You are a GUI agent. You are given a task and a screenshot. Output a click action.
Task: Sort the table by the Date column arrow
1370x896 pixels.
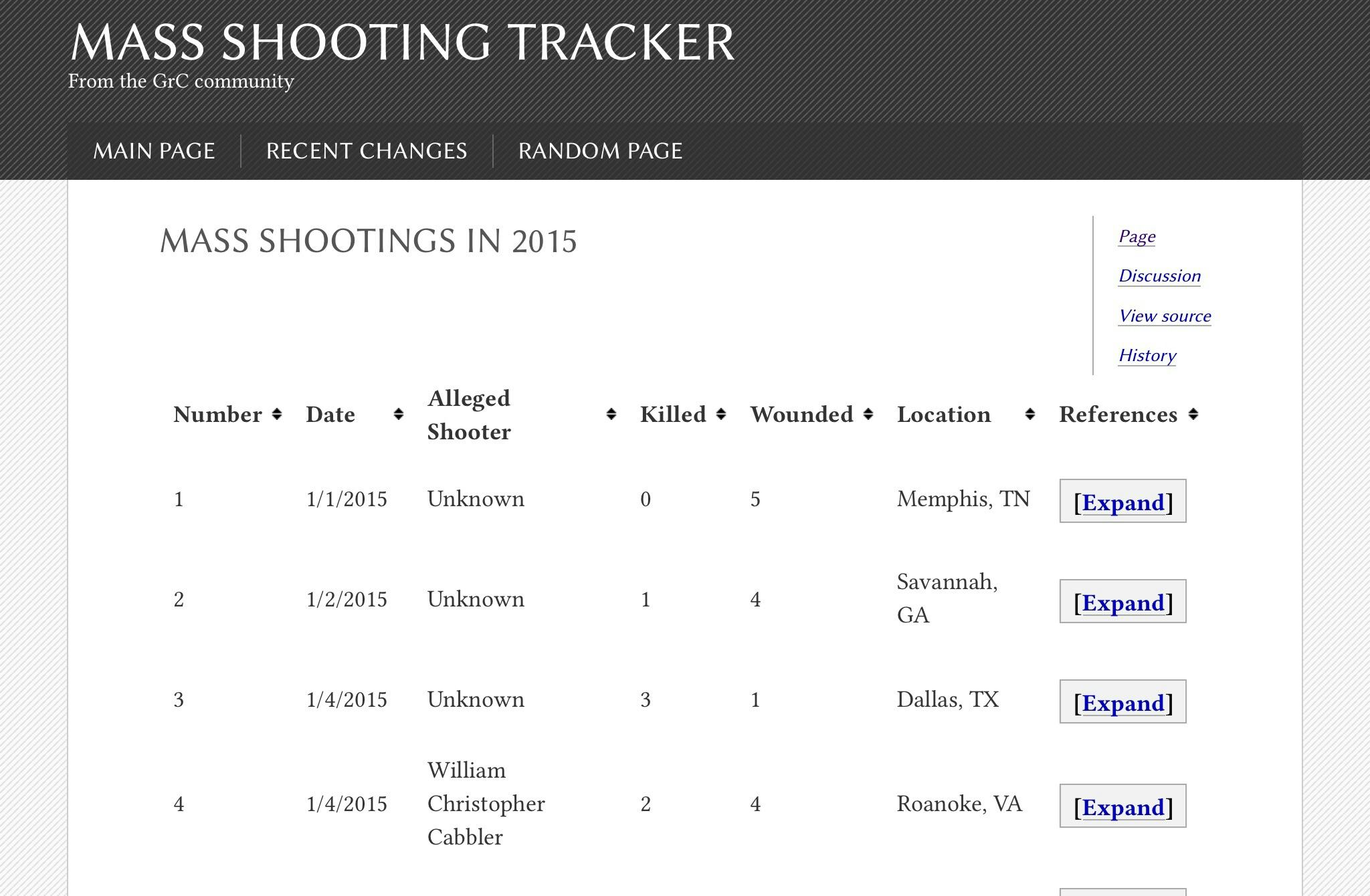point(398,415)
